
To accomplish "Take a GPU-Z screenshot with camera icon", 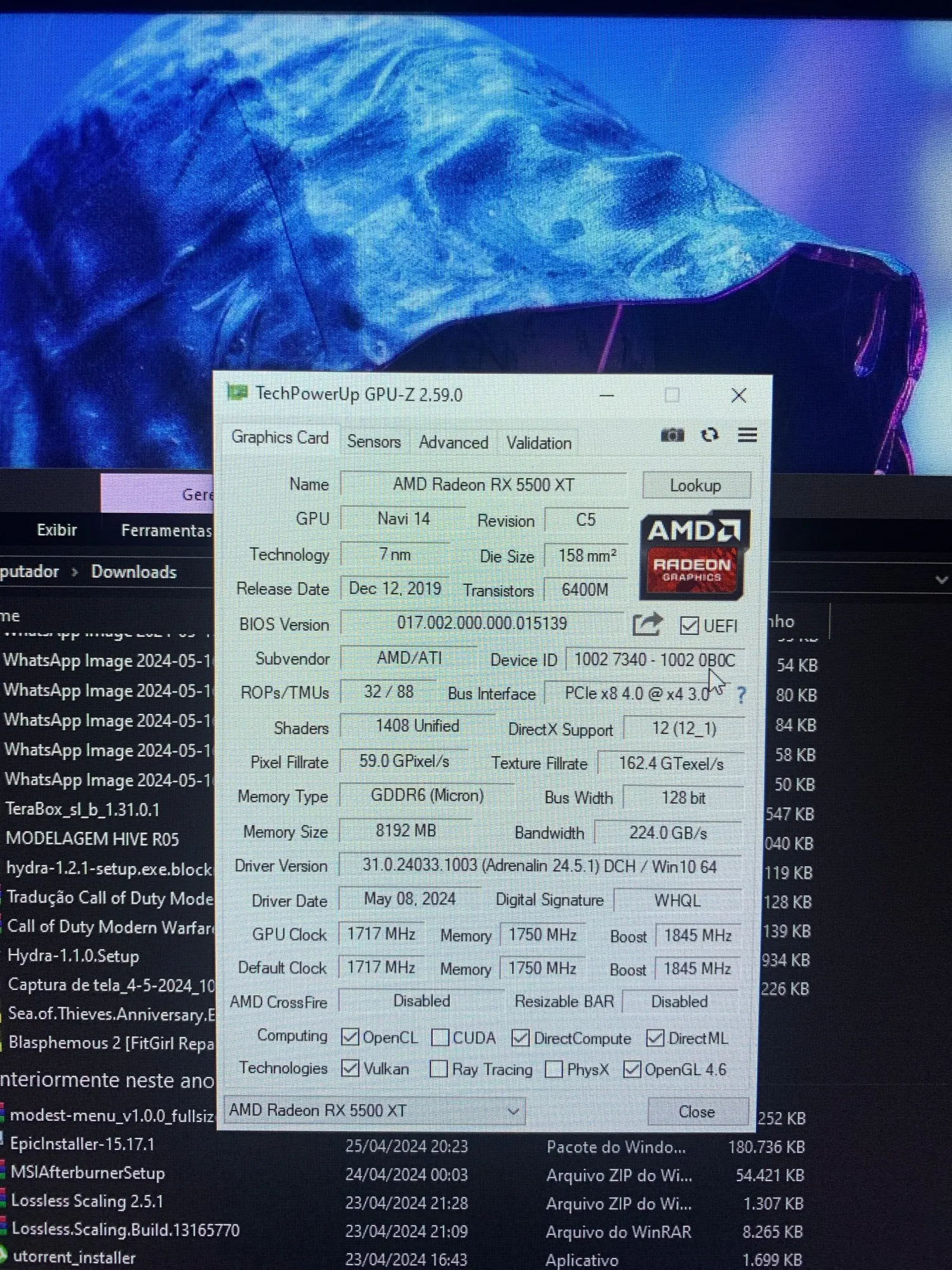I will 672,435.
